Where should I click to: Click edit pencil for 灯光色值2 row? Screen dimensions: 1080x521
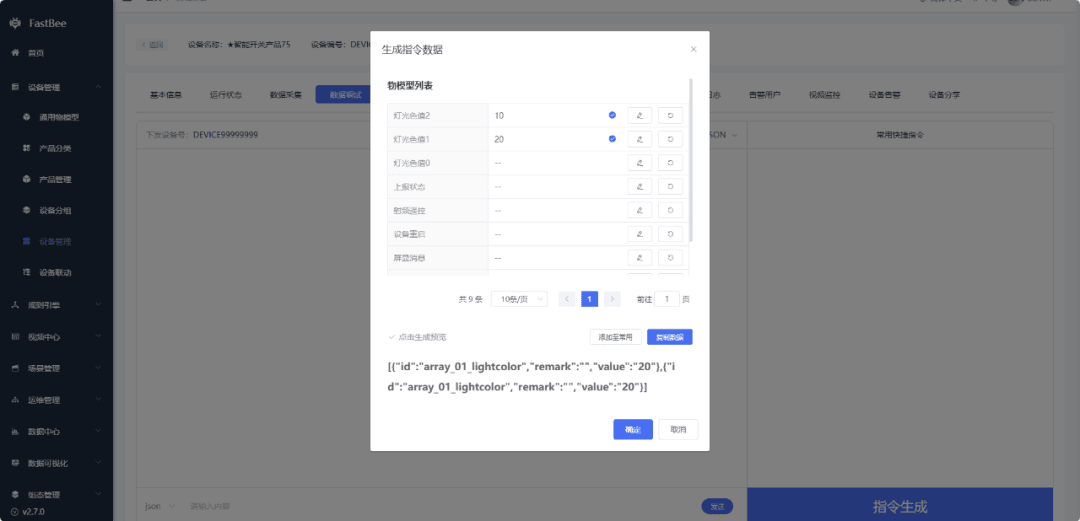pyautogui.click(x=639, y=115)
